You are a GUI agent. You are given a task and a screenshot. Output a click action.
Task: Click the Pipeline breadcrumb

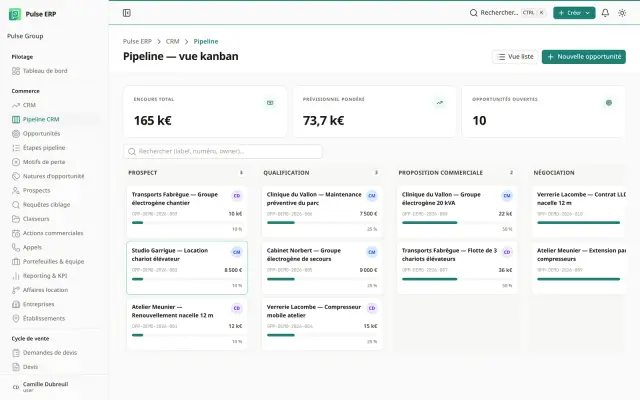[x=206, y=41]
